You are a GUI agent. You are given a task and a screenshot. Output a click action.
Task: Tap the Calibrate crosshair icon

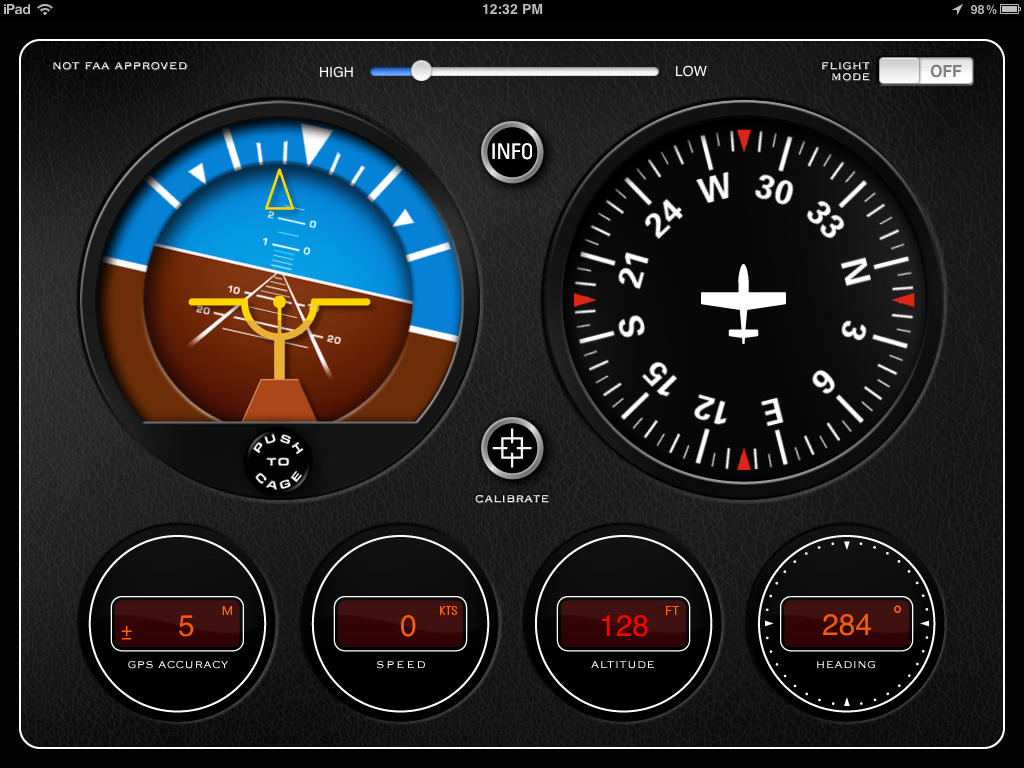pos(512,449)
